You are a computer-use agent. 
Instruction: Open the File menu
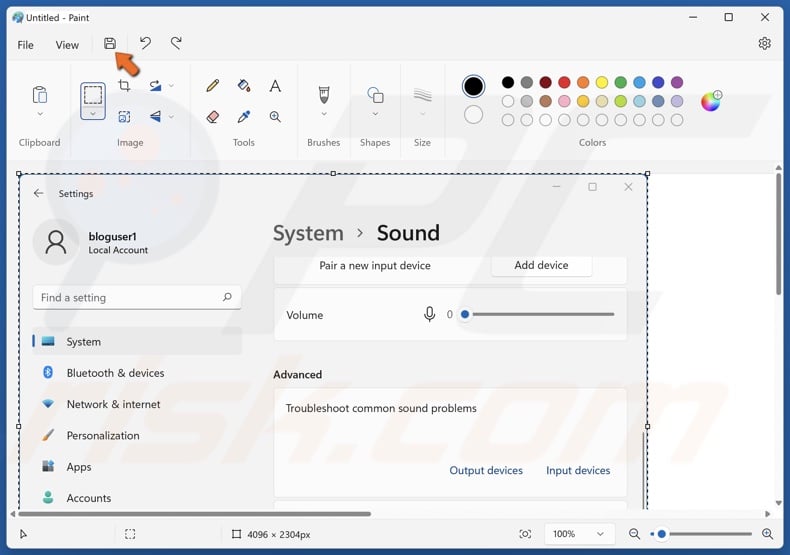pos(26,45)
